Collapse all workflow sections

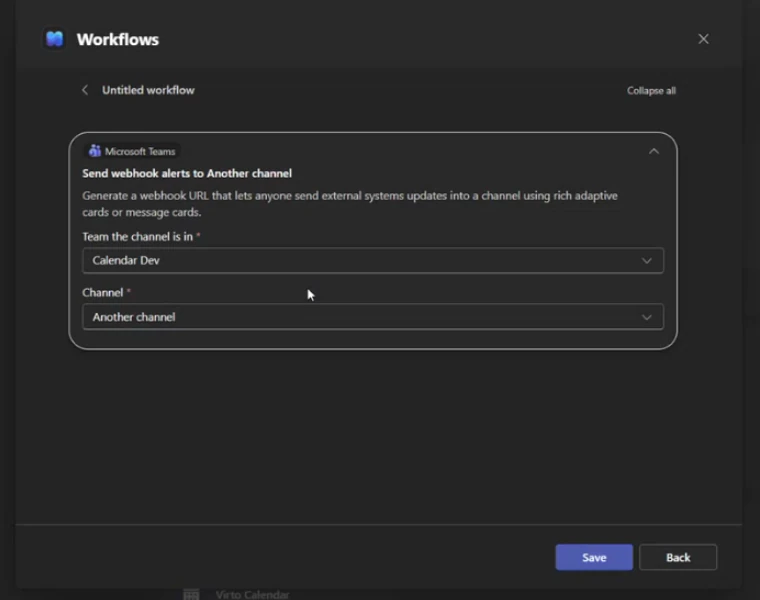tap(651, 91)
